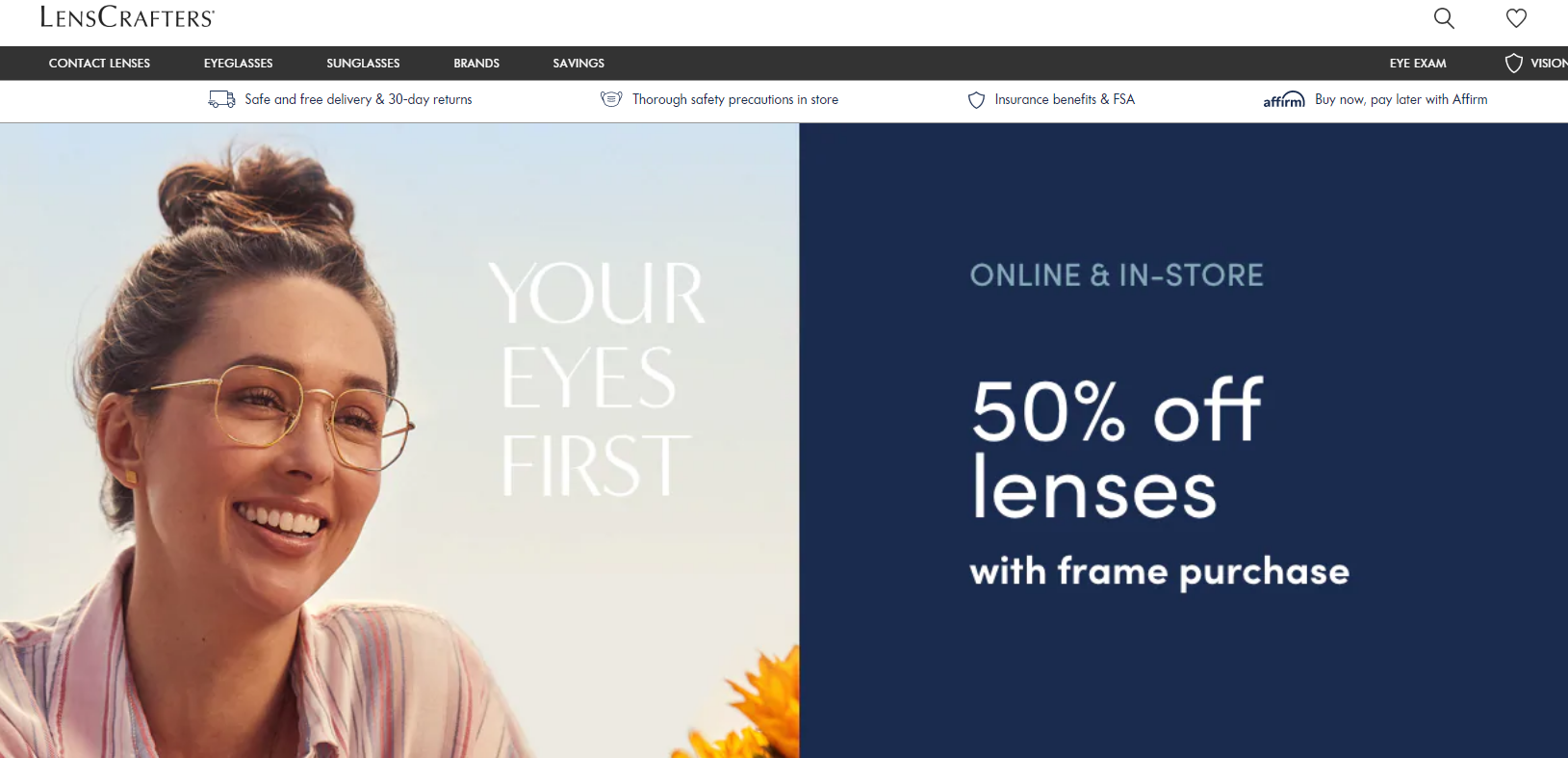The image size is (1568, 758).
Task: Click the Your Eyes First hero image
Action: click(x=399, y=440)
